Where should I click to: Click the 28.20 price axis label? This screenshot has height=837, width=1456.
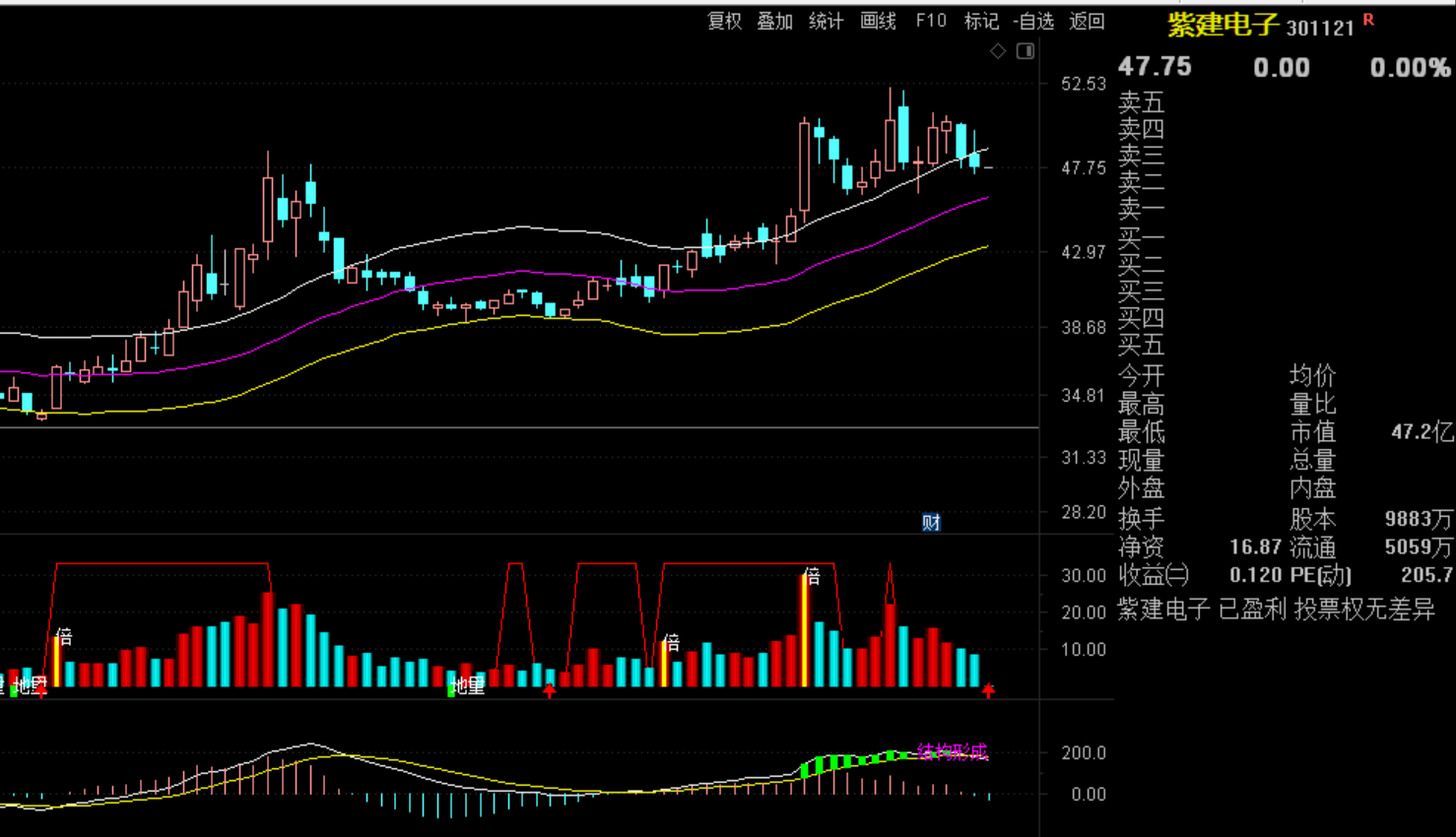coord(1084,512)
